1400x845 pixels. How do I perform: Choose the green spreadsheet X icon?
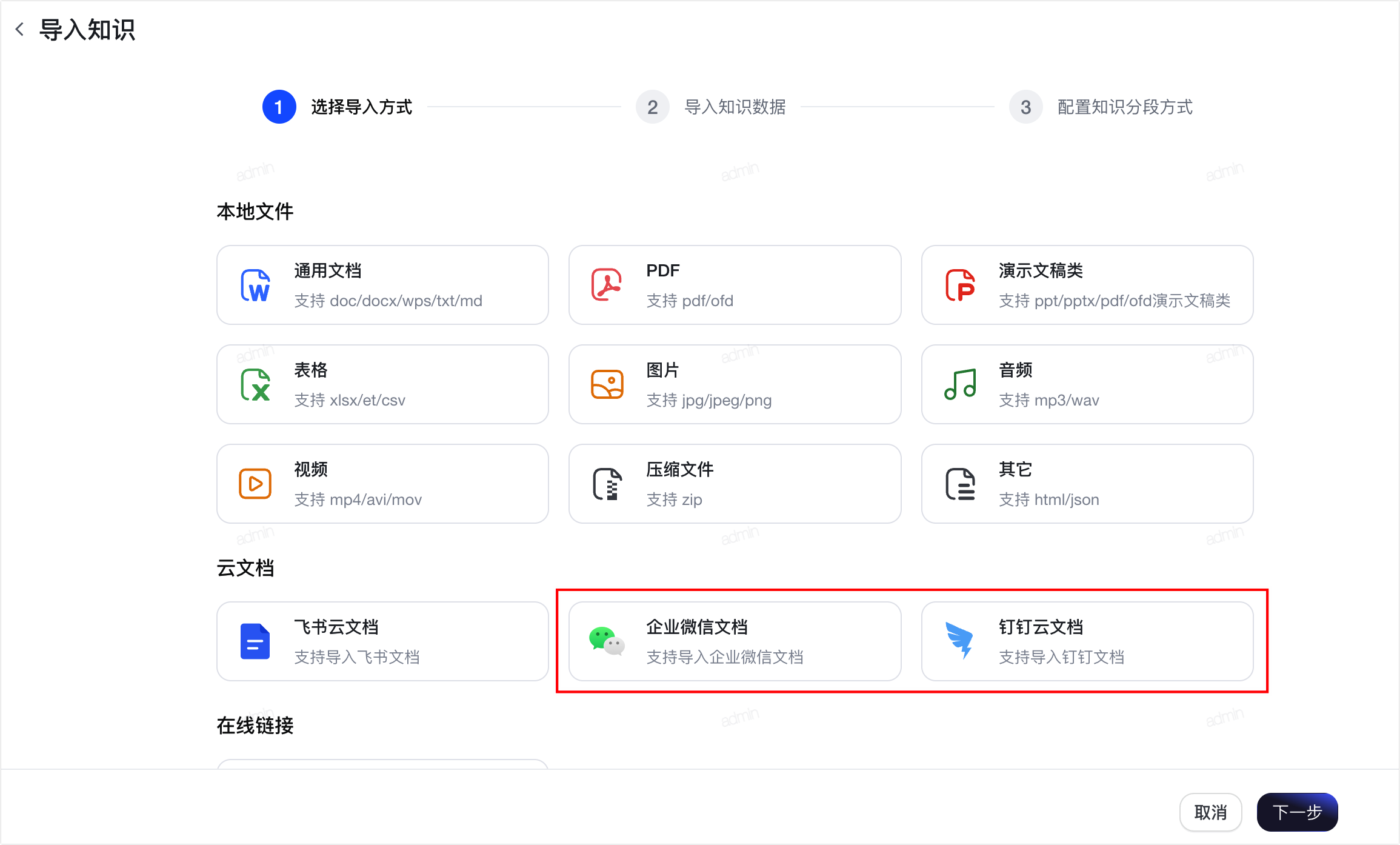pos(255,384)
